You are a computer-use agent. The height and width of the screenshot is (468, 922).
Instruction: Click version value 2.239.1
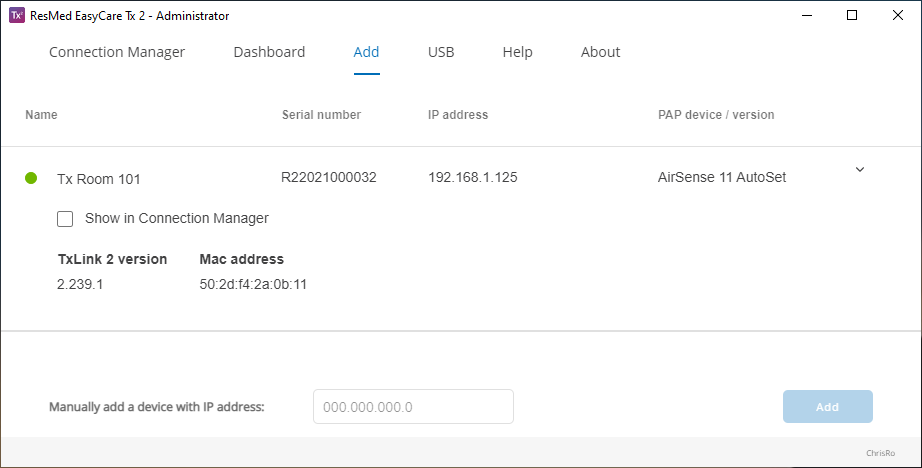(80, 285)
